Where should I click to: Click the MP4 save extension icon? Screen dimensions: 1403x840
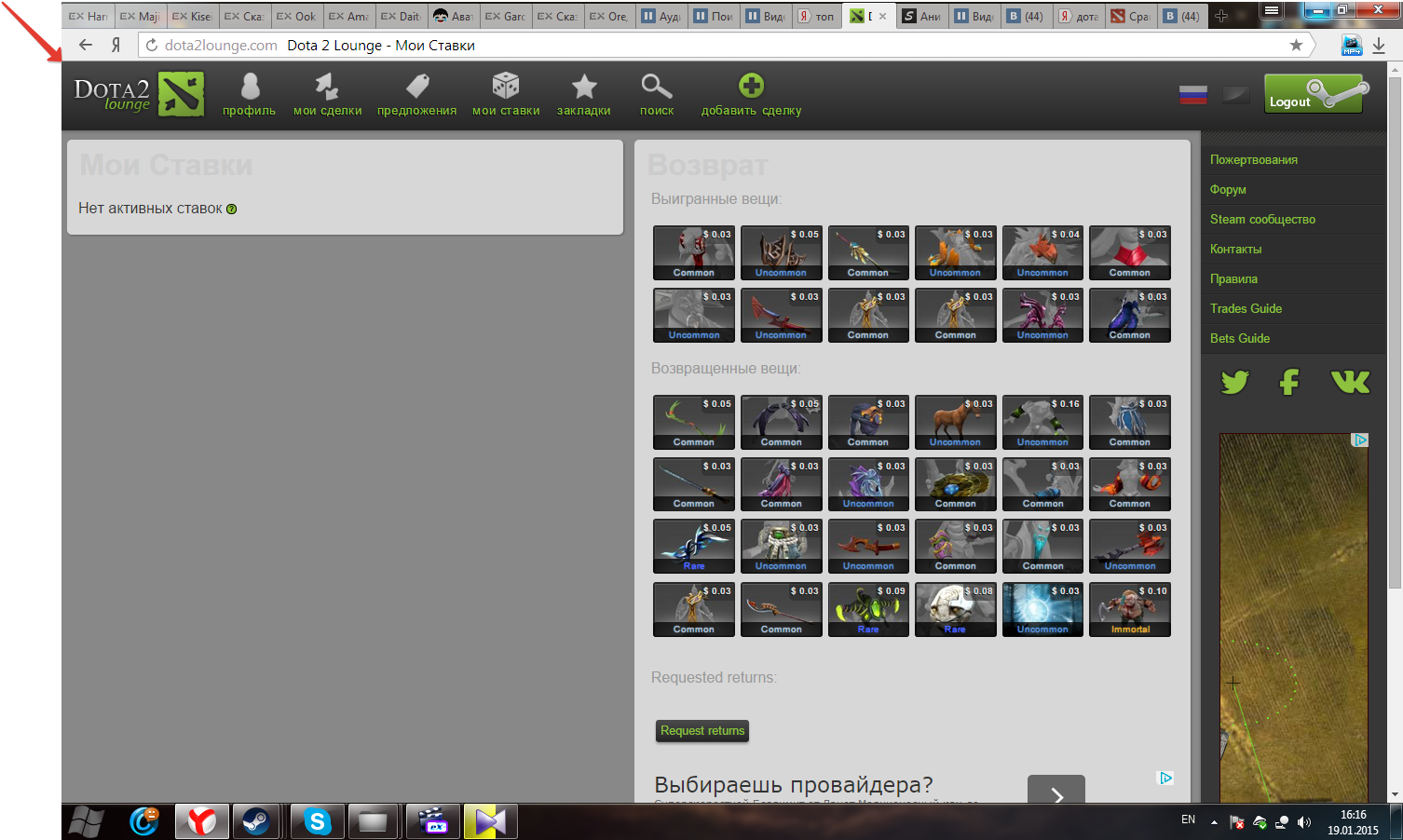[1352, 45]
